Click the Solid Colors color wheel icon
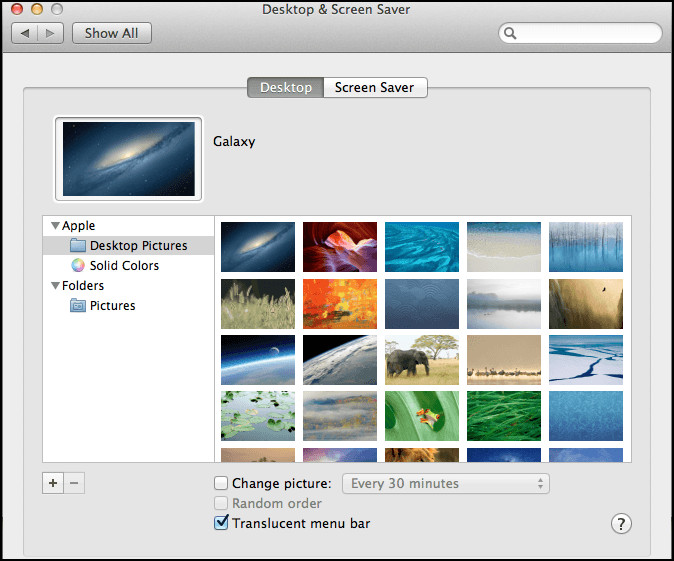 pyautogui.click(x=78, y=265)
